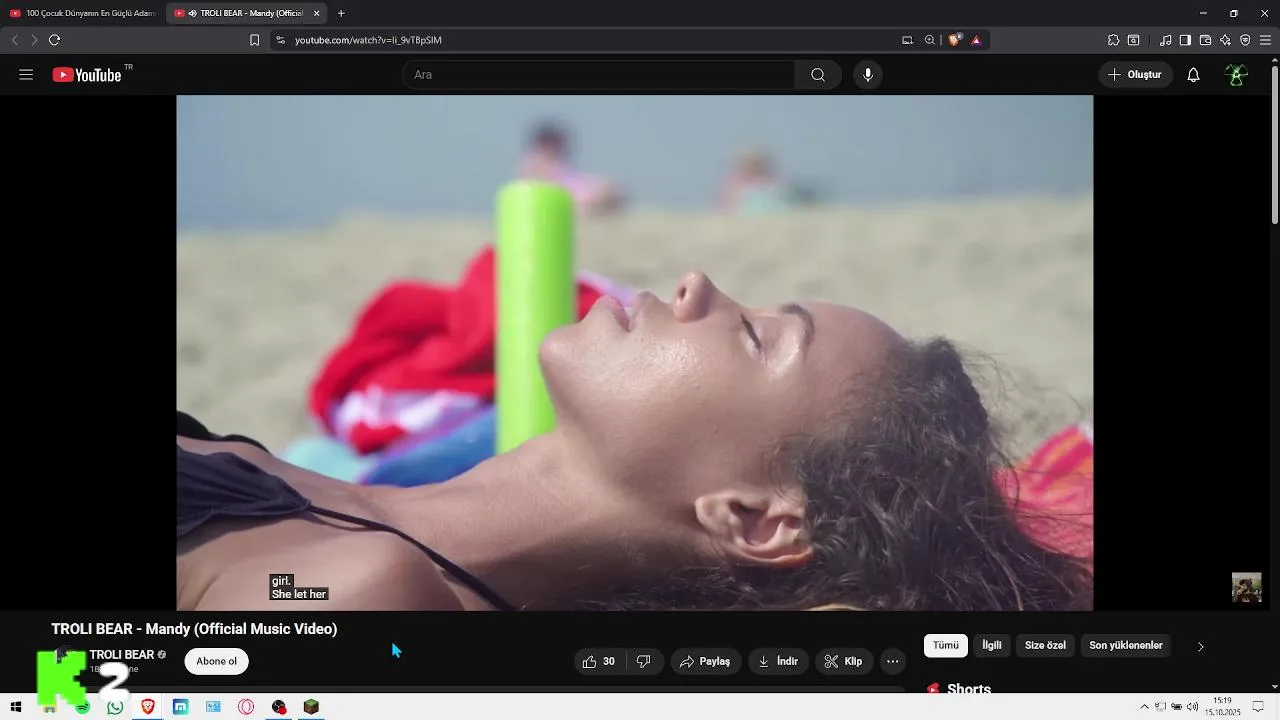
Task: Go back in browser history
Action: 14,40
